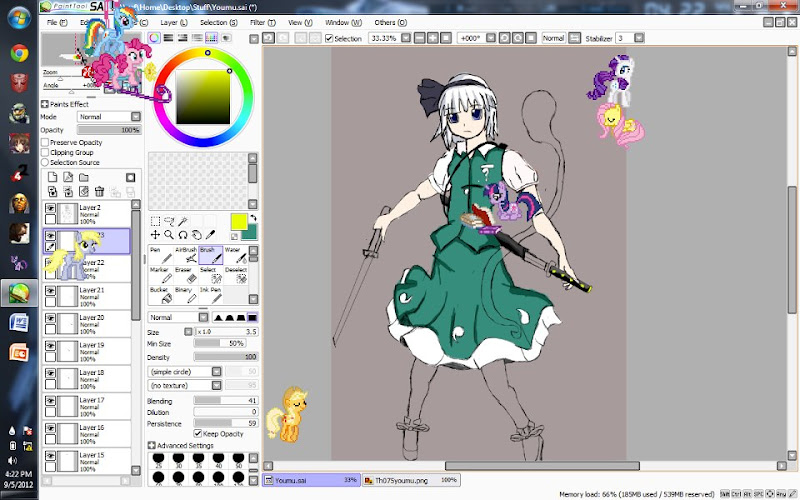Choose the flat square brush edge shape
Viewport: 800px width, 500px height.
pos(252,317)
